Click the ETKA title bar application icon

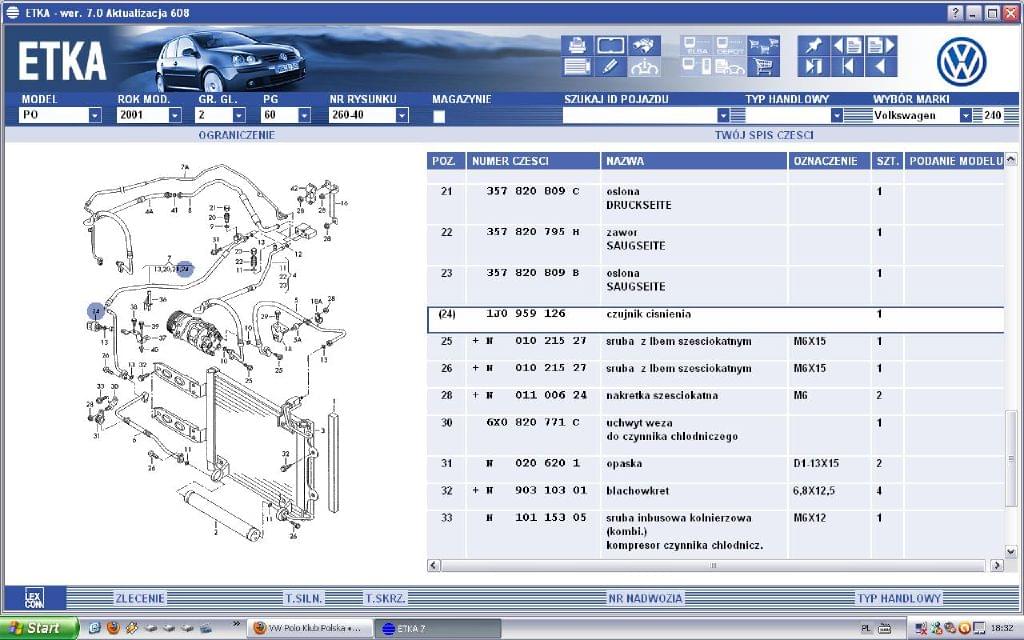coord(12,12)
